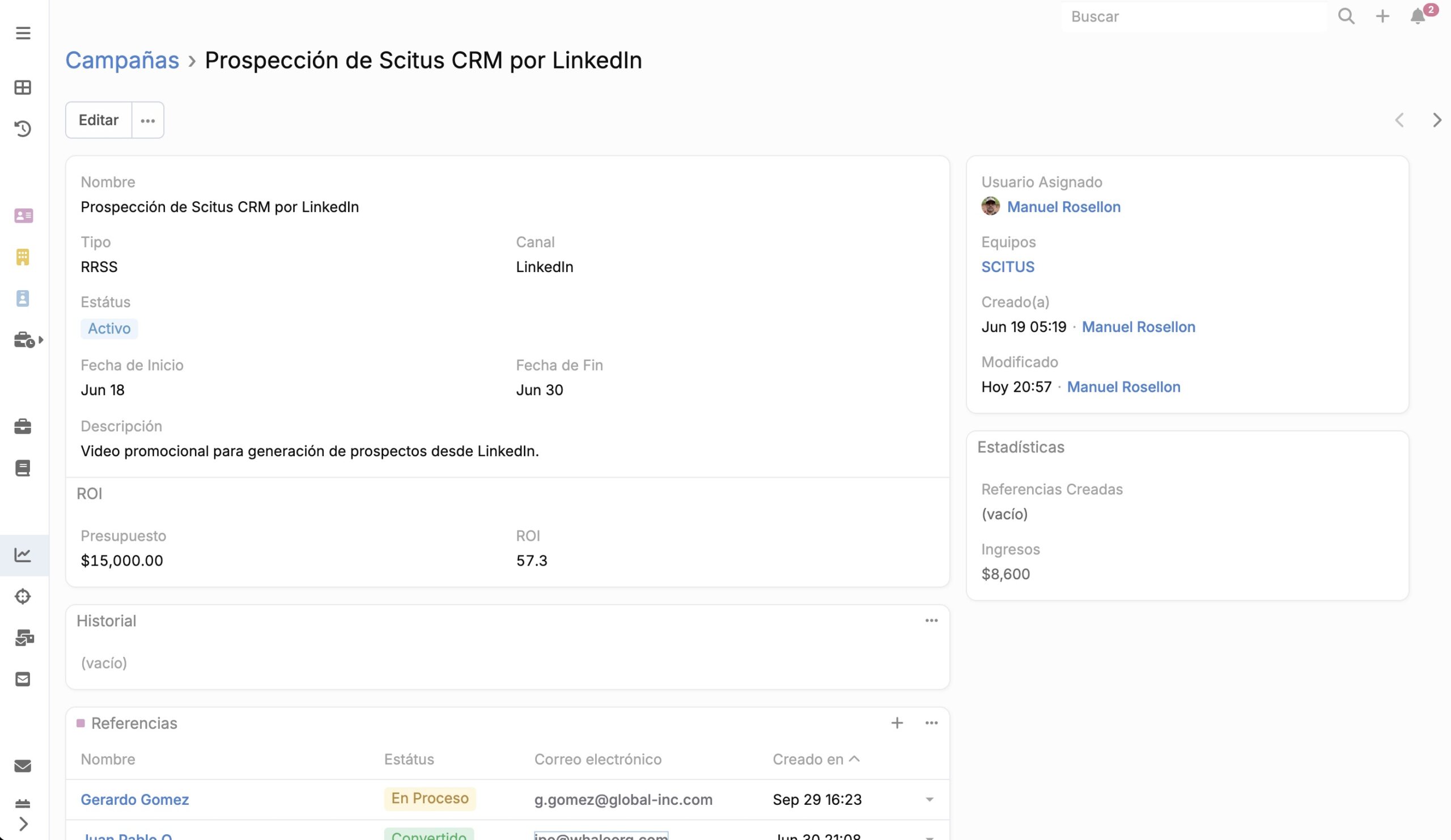Open Gerardo Gomez row actions caret
Viewport: 1451px width, 840px height.
(x=930, y=800)
